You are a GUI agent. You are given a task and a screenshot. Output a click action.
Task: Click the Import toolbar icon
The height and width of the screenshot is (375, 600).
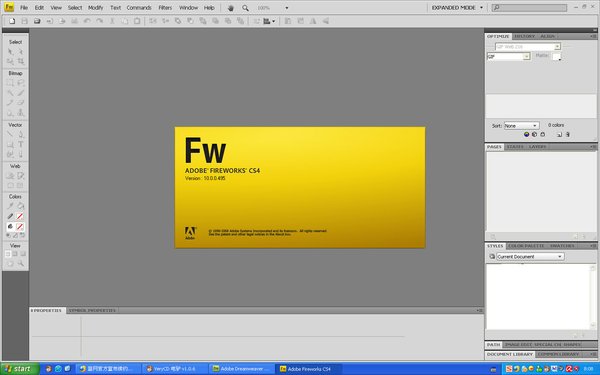tap(50, 21)
